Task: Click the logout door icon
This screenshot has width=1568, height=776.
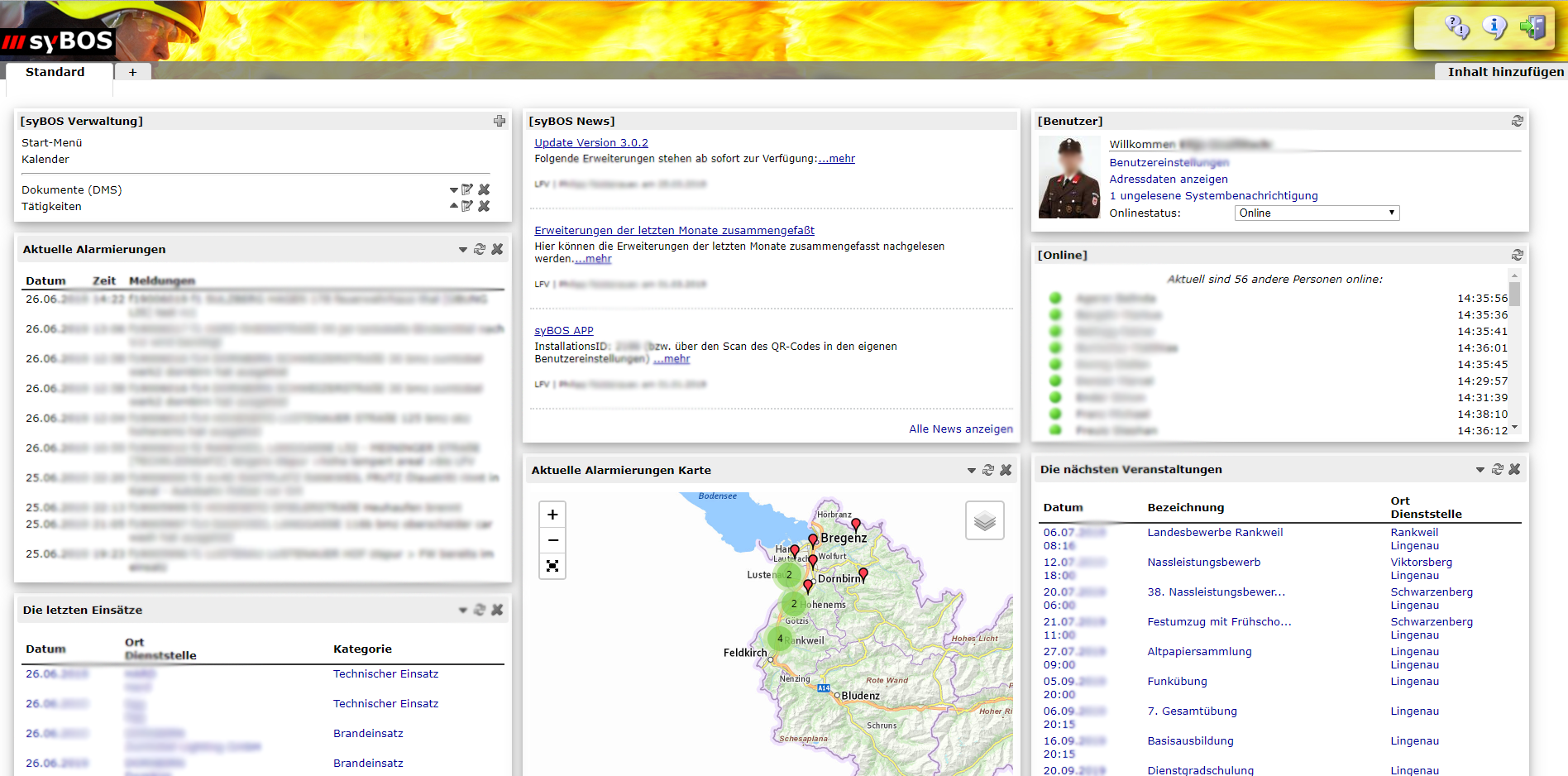Action: 1532,27
